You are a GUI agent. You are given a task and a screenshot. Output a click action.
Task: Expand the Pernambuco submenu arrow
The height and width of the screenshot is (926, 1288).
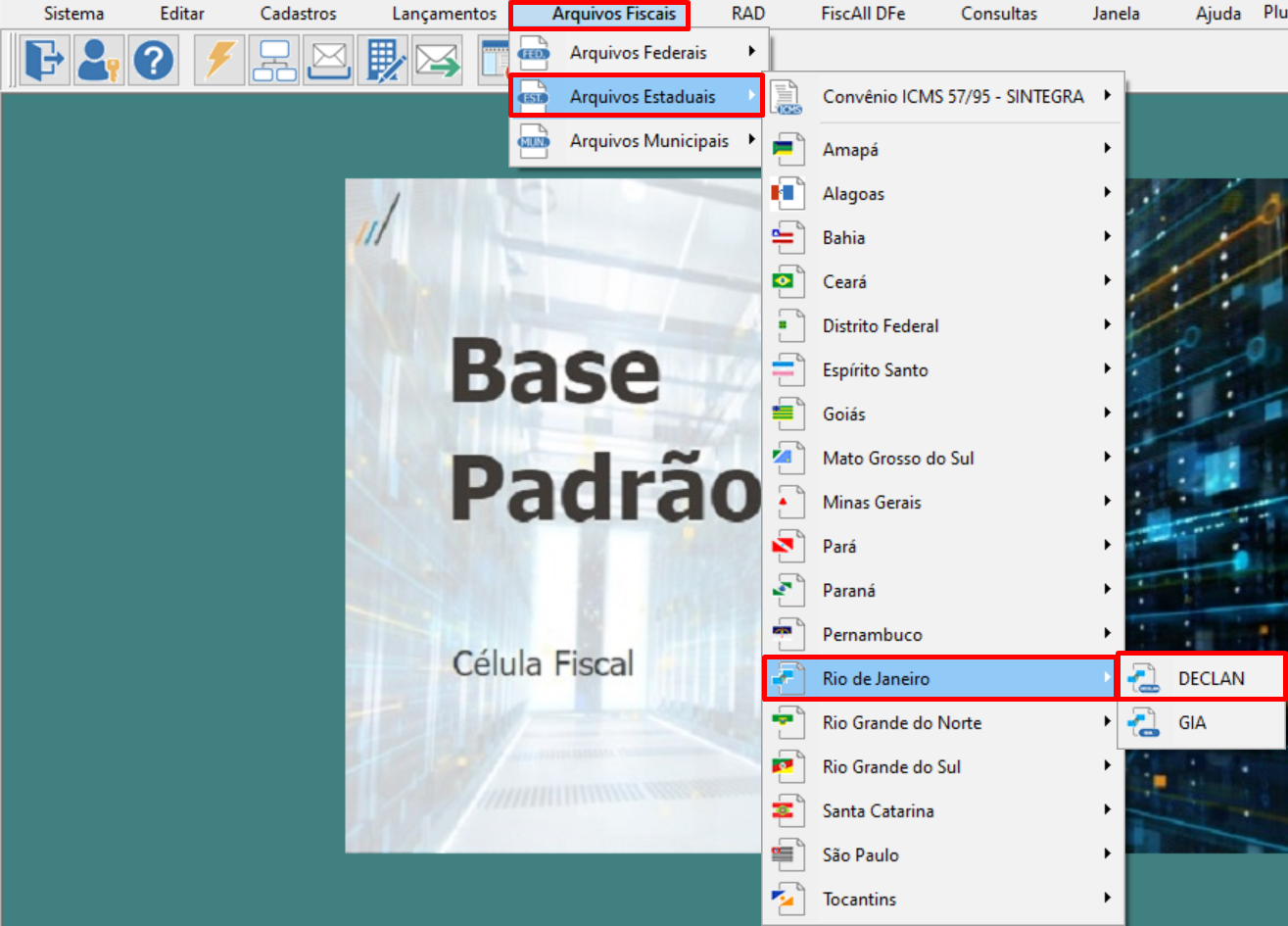[1107, 633]
